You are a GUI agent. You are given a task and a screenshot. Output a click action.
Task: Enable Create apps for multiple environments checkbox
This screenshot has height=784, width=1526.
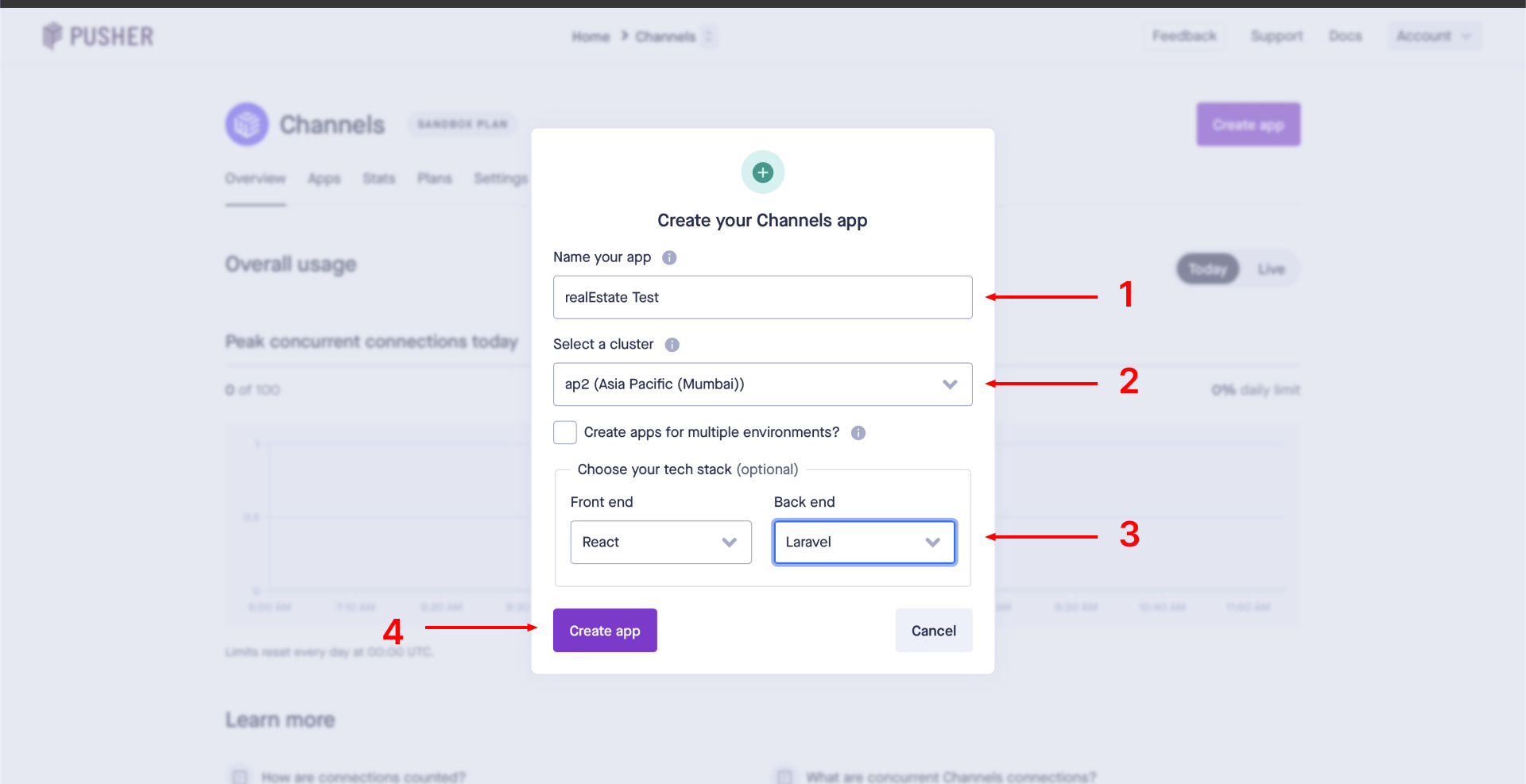pyautogui.click(x=565, y=432)
